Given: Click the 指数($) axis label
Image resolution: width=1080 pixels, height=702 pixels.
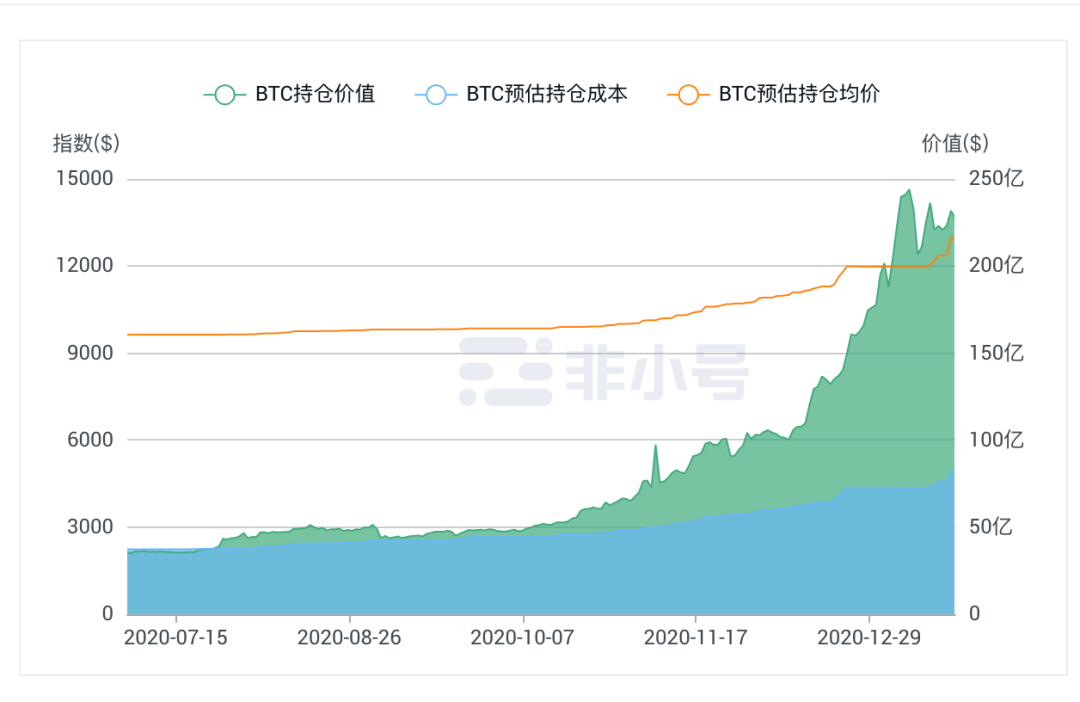Looking at the screenshot, I should (86, 143).
